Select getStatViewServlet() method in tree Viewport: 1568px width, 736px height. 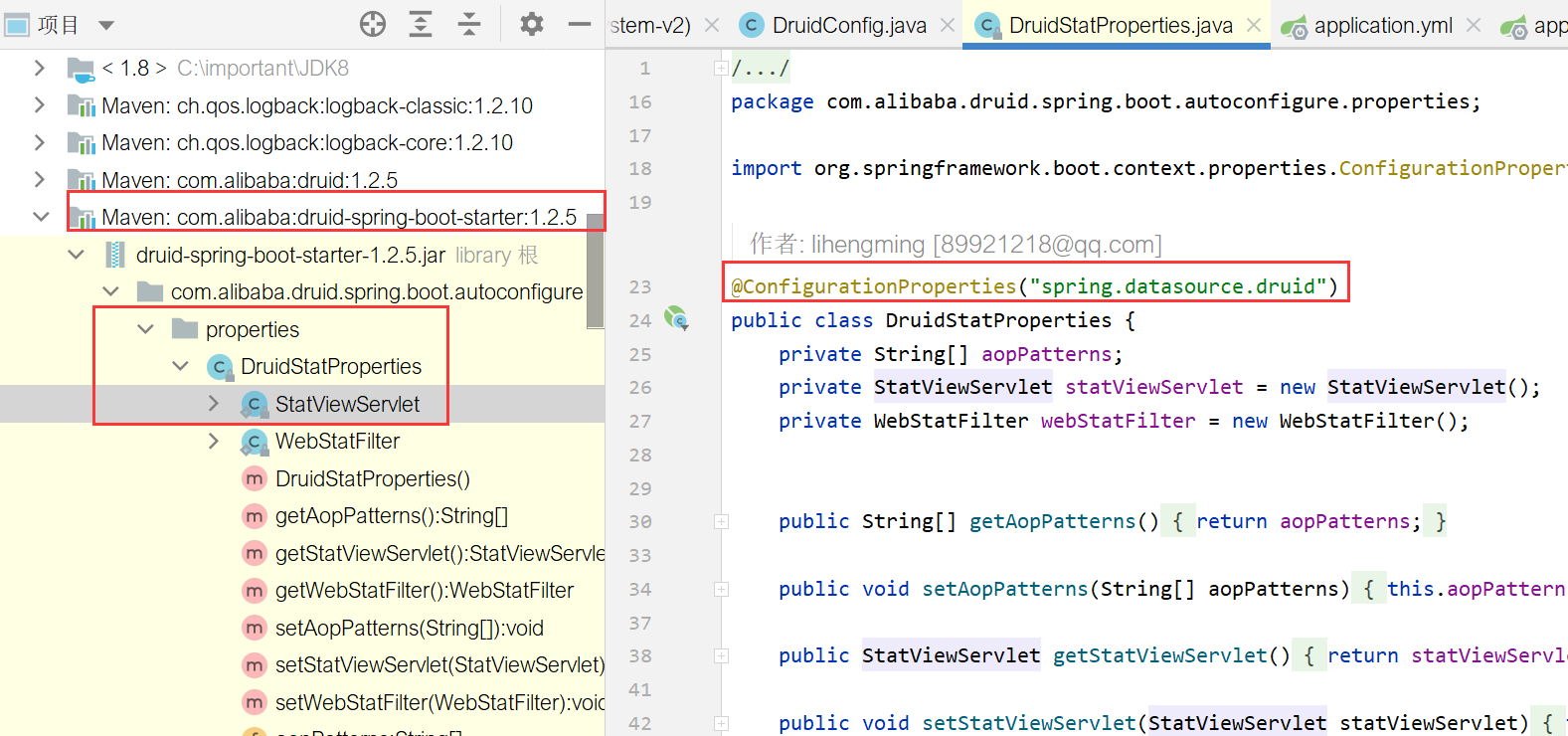point(440,553)
